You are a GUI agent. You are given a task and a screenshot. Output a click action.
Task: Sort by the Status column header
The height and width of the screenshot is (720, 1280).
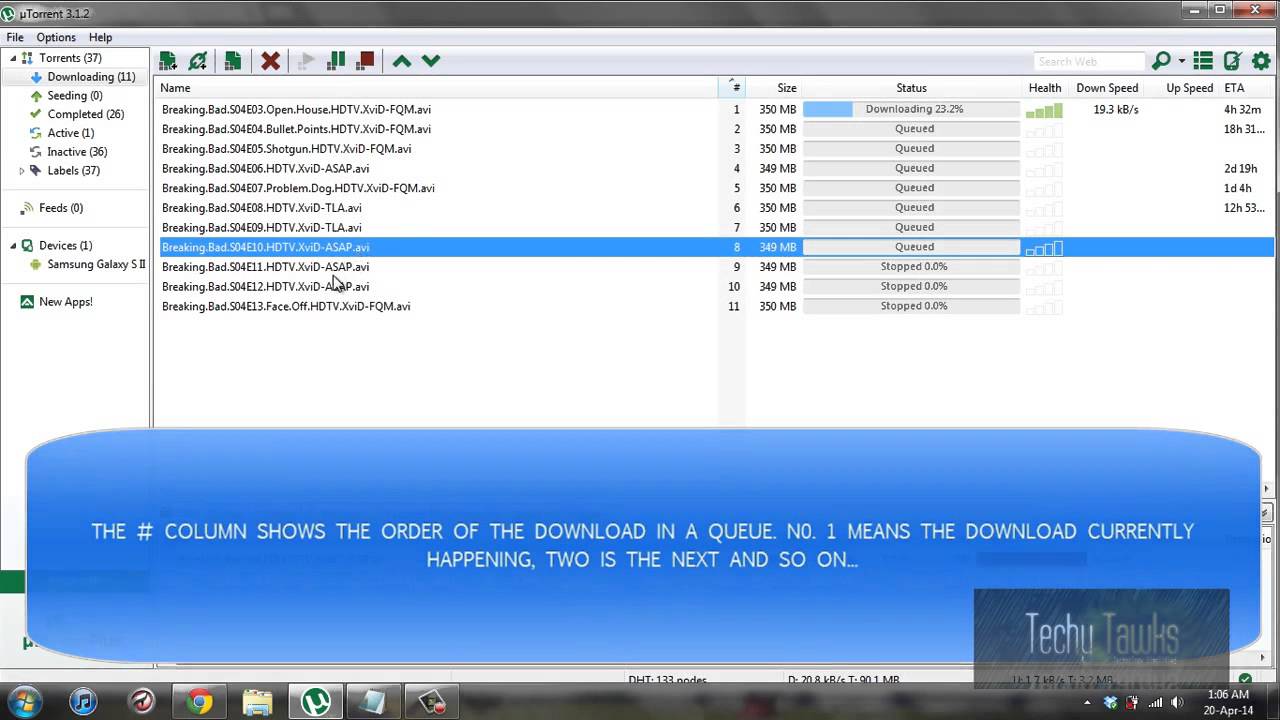(911, 88)
